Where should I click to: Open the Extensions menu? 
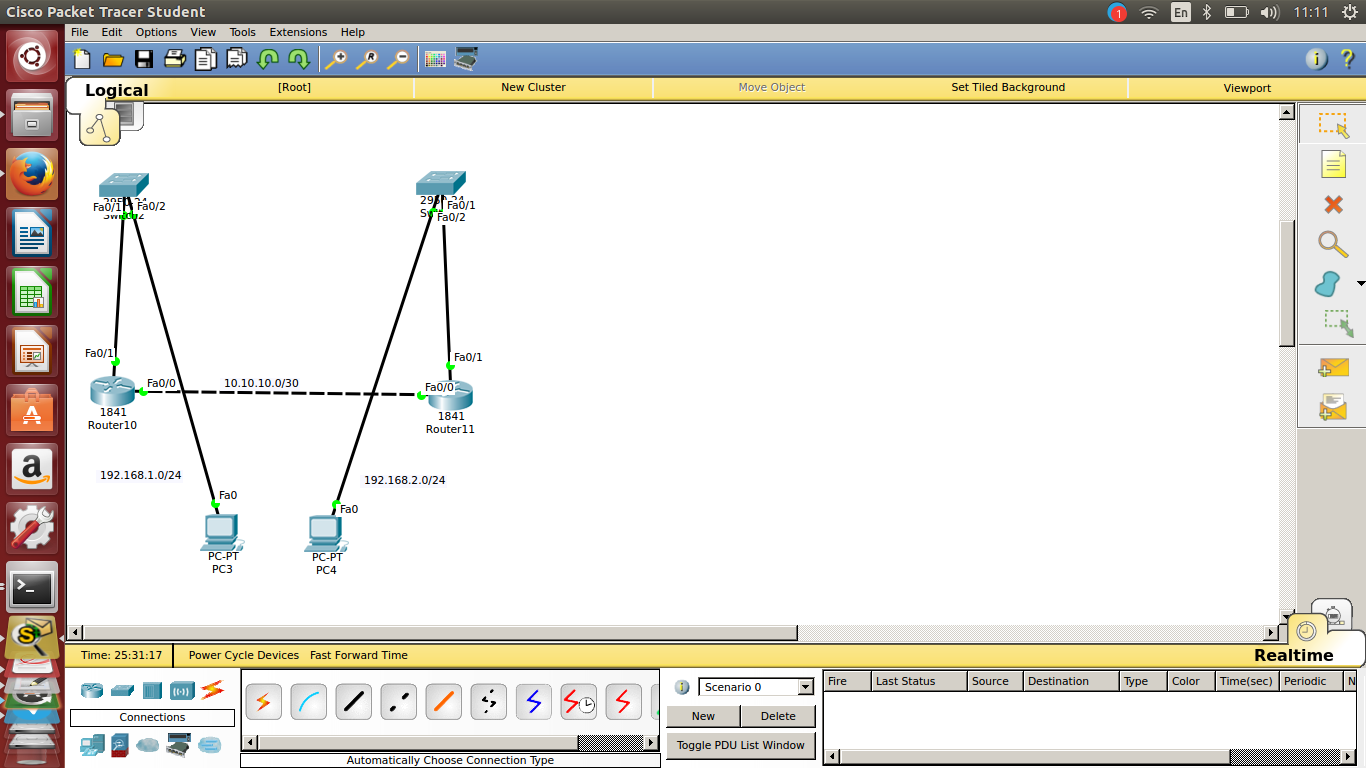297,32
